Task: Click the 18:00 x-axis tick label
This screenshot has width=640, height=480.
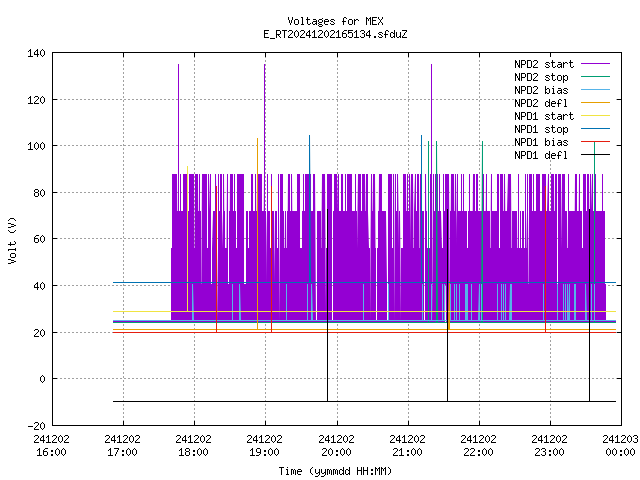Action: tap(193, 452)
